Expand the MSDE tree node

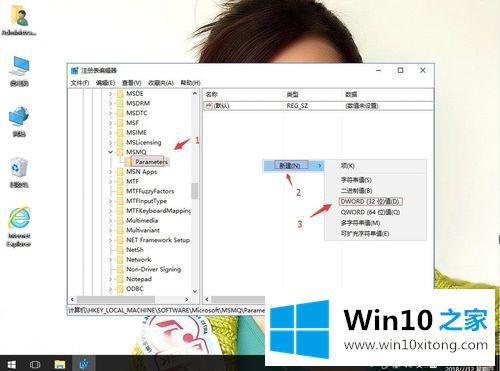coord(110,94)
